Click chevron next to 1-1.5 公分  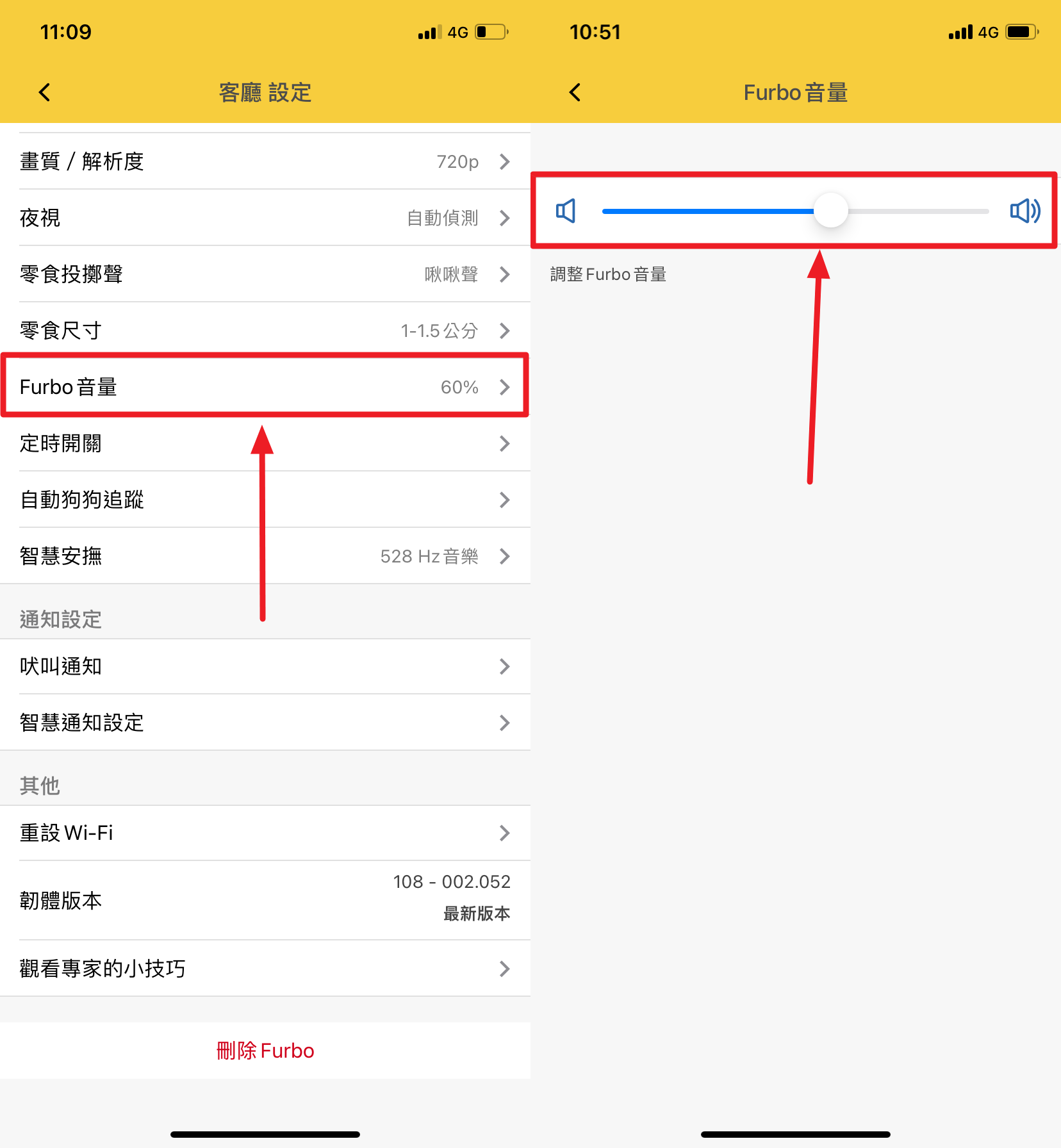pyautogui.click(x=505, y=331)
